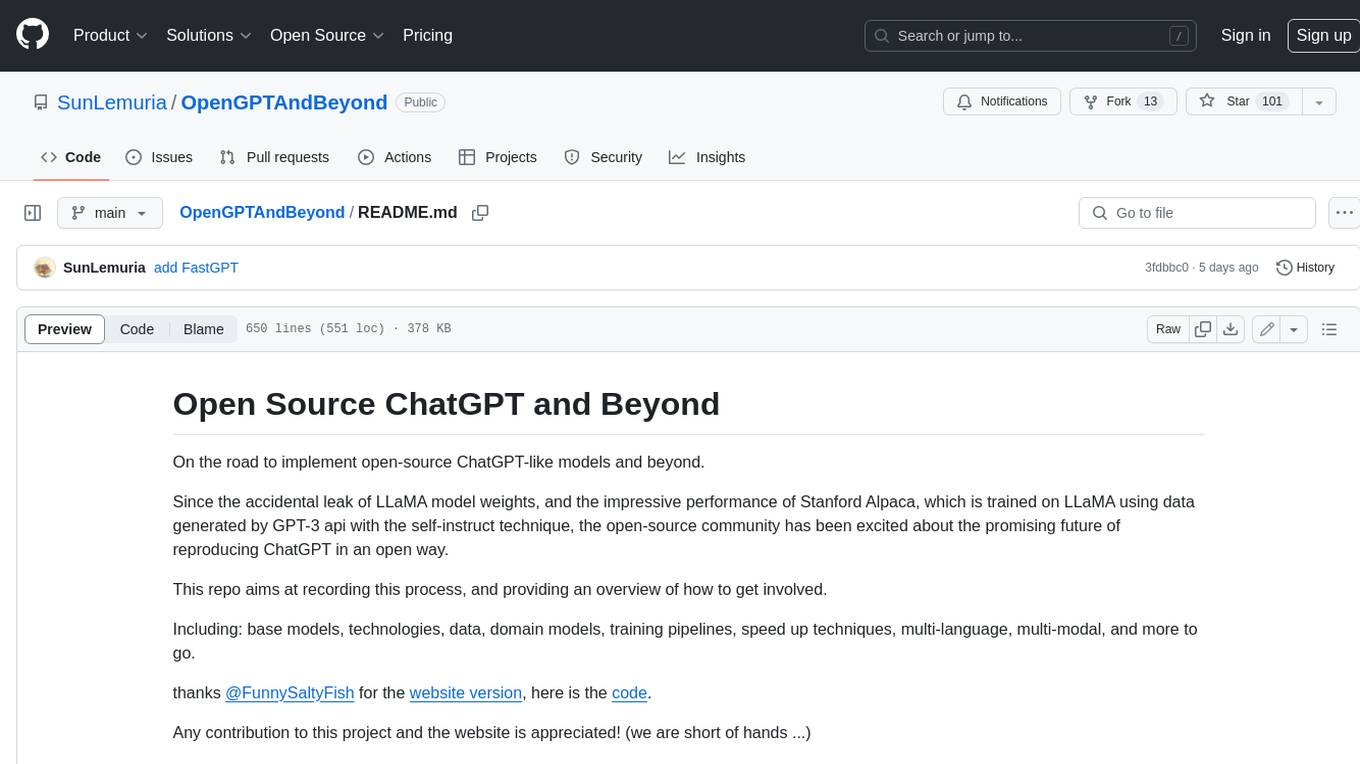1360x764 pixels.
Task: Open the star lists dropdown arrow
Action: coord(1319,102)
